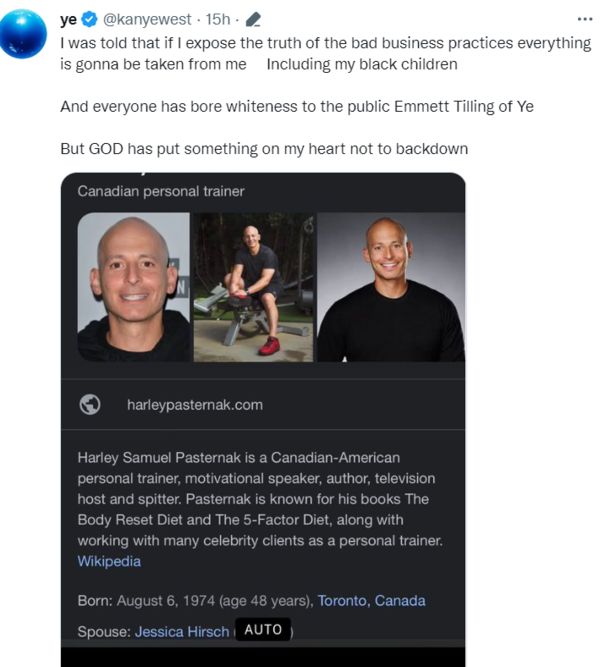Image resolution: width=600 pixels, height=667 pixels.
Task: Follow the Wikipedia source link
Action: point(109,562)
